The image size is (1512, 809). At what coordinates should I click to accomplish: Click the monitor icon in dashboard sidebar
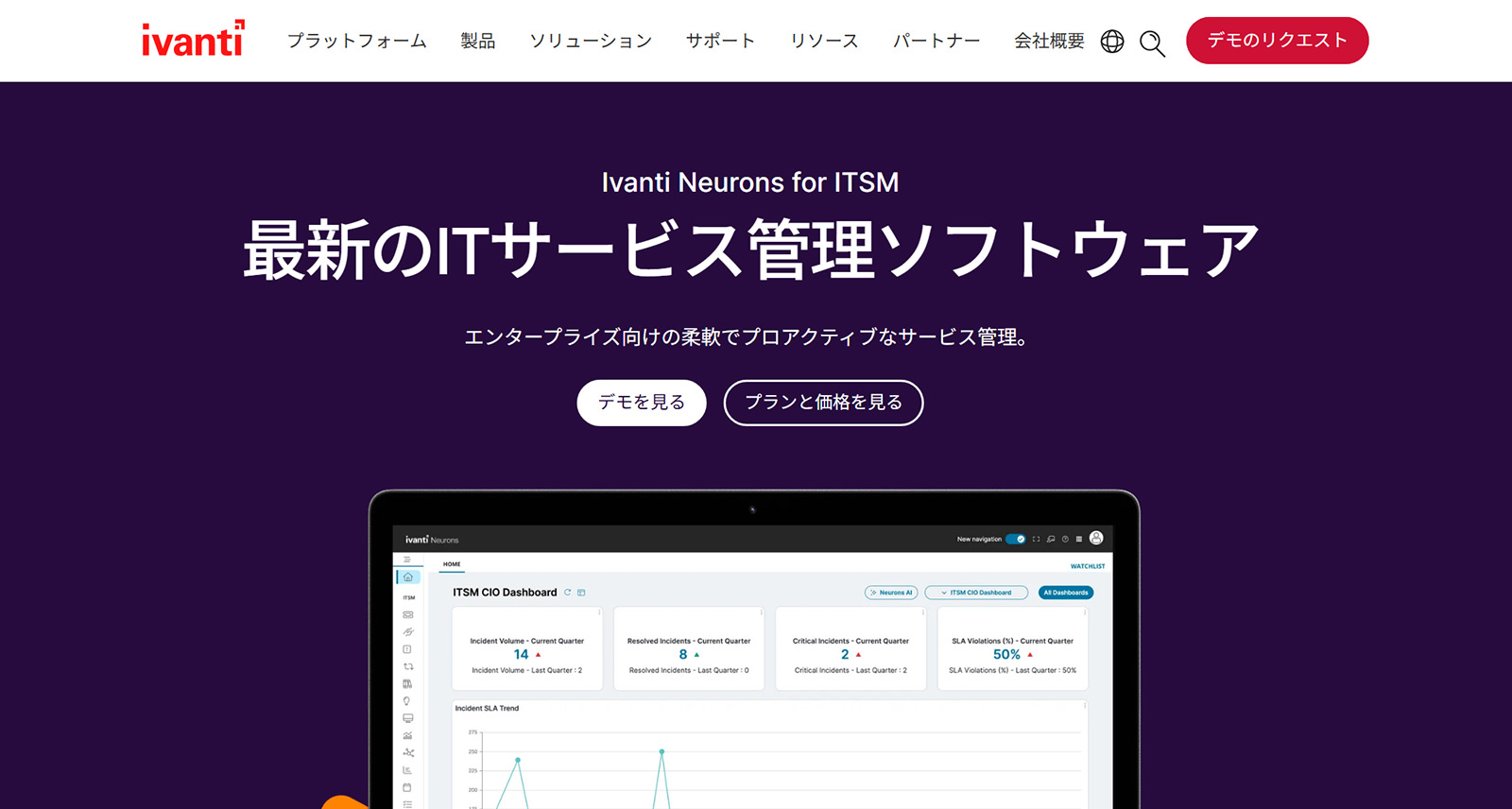pyautogui.click(x=408, y=718)
